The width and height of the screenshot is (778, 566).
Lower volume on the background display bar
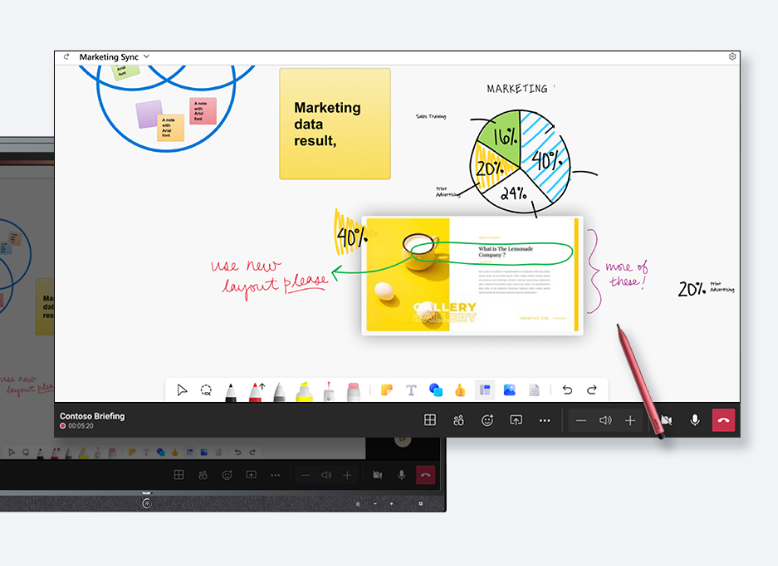pos(306,475)
